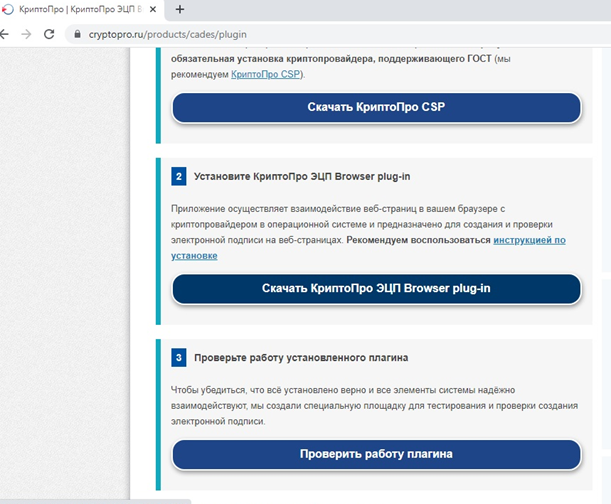Open the КриптоПро CSP hyperlink
The image size is (611, 504).
coord(267,74)
